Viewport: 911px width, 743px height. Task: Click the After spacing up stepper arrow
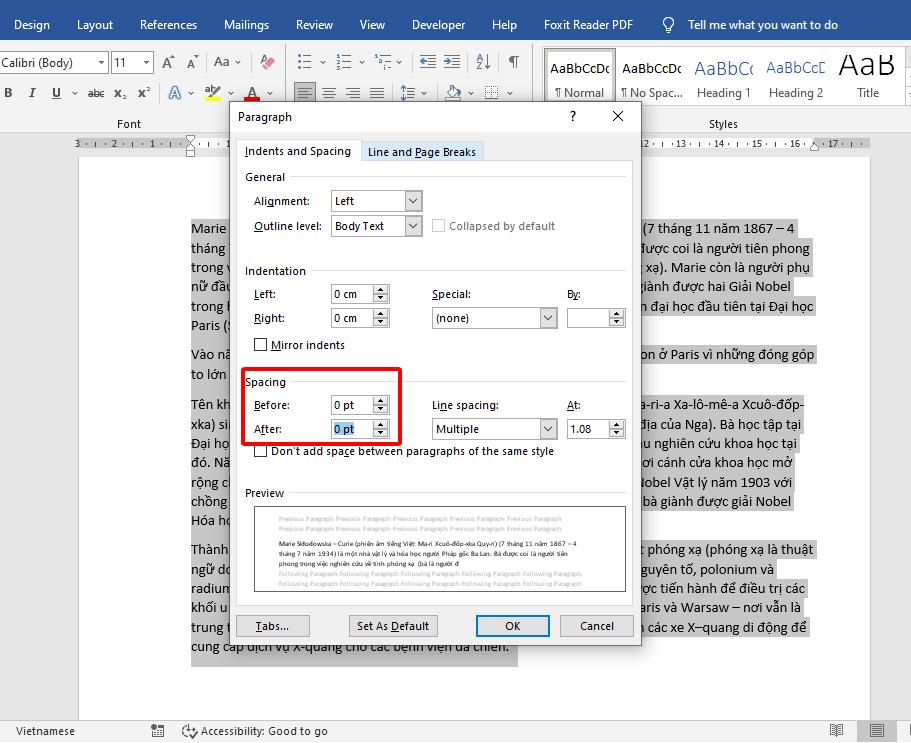(380, 425)
